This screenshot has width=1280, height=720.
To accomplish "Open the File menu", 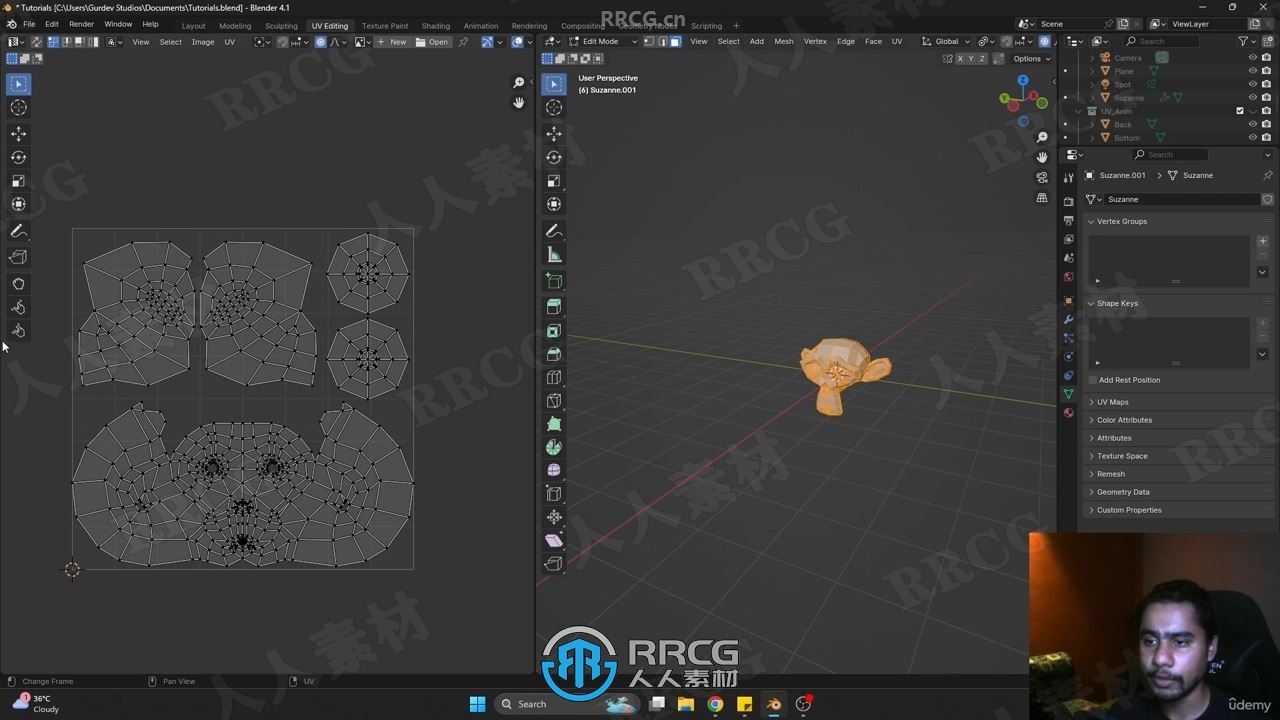I will pos(29,24).
